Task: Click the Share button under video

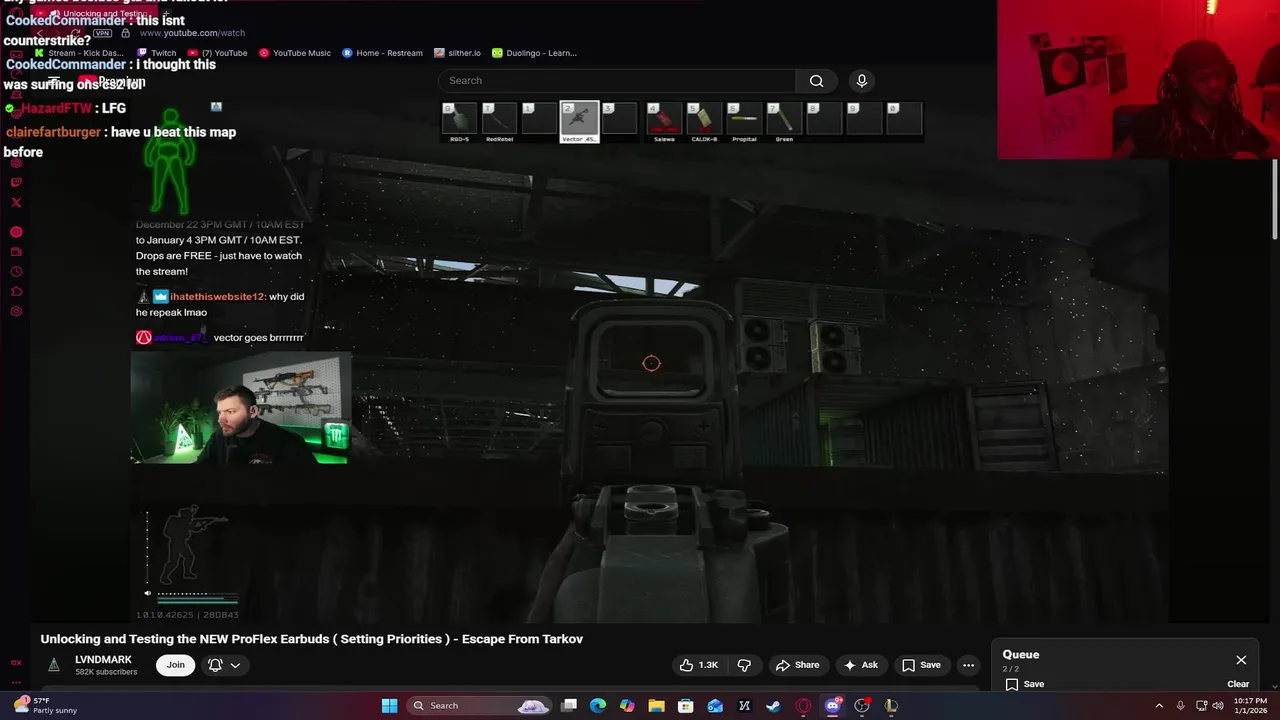Action: 797,665
